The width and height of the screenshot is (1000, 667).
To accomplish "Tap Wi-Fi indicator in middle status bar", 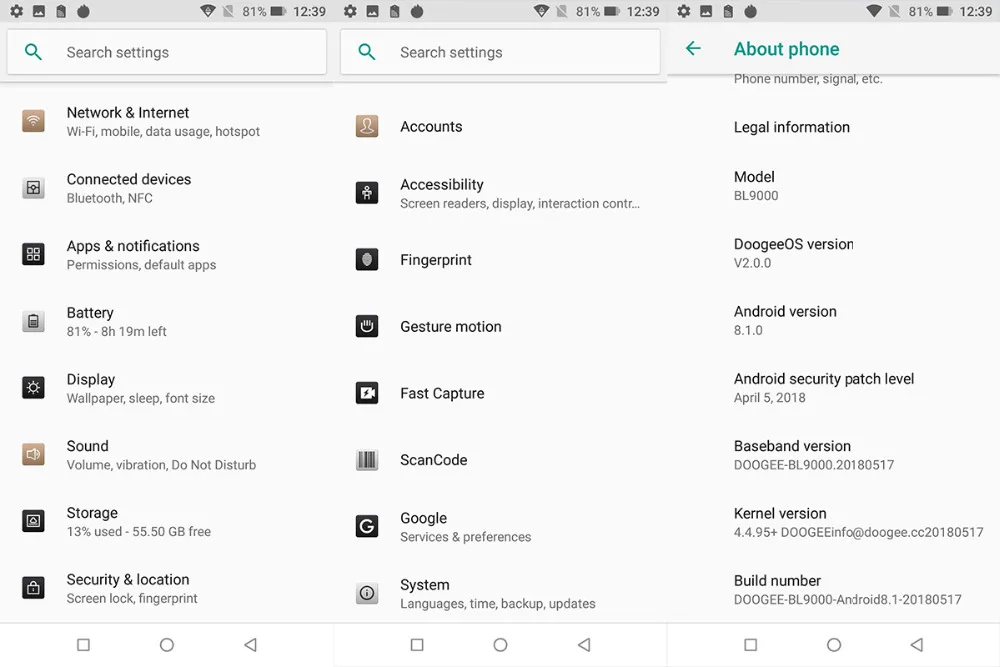I will [541, 11].
